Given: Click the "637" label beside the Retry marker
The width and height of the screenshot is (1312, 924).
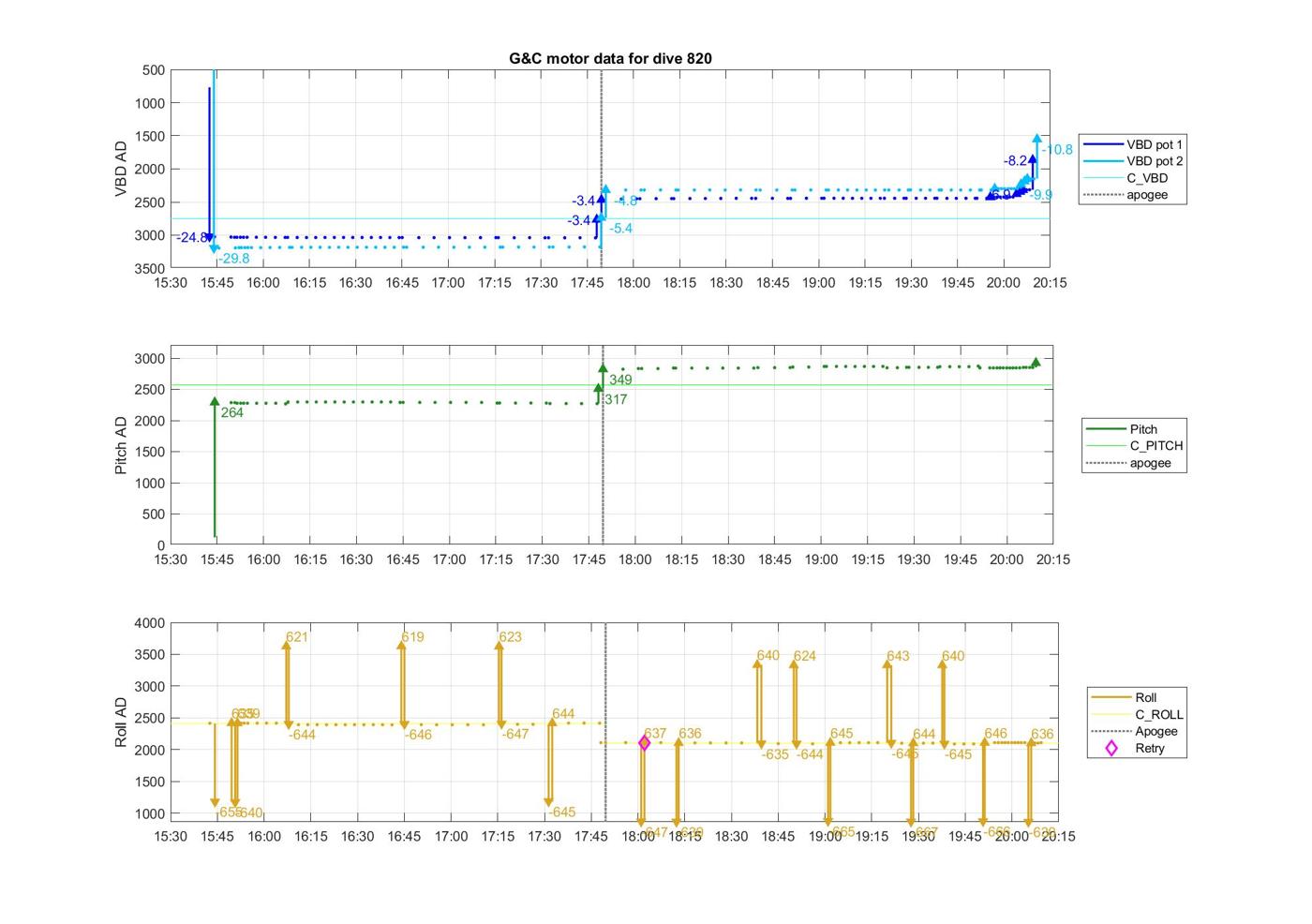Looking at the screenshot, I should tap(655, 734).
